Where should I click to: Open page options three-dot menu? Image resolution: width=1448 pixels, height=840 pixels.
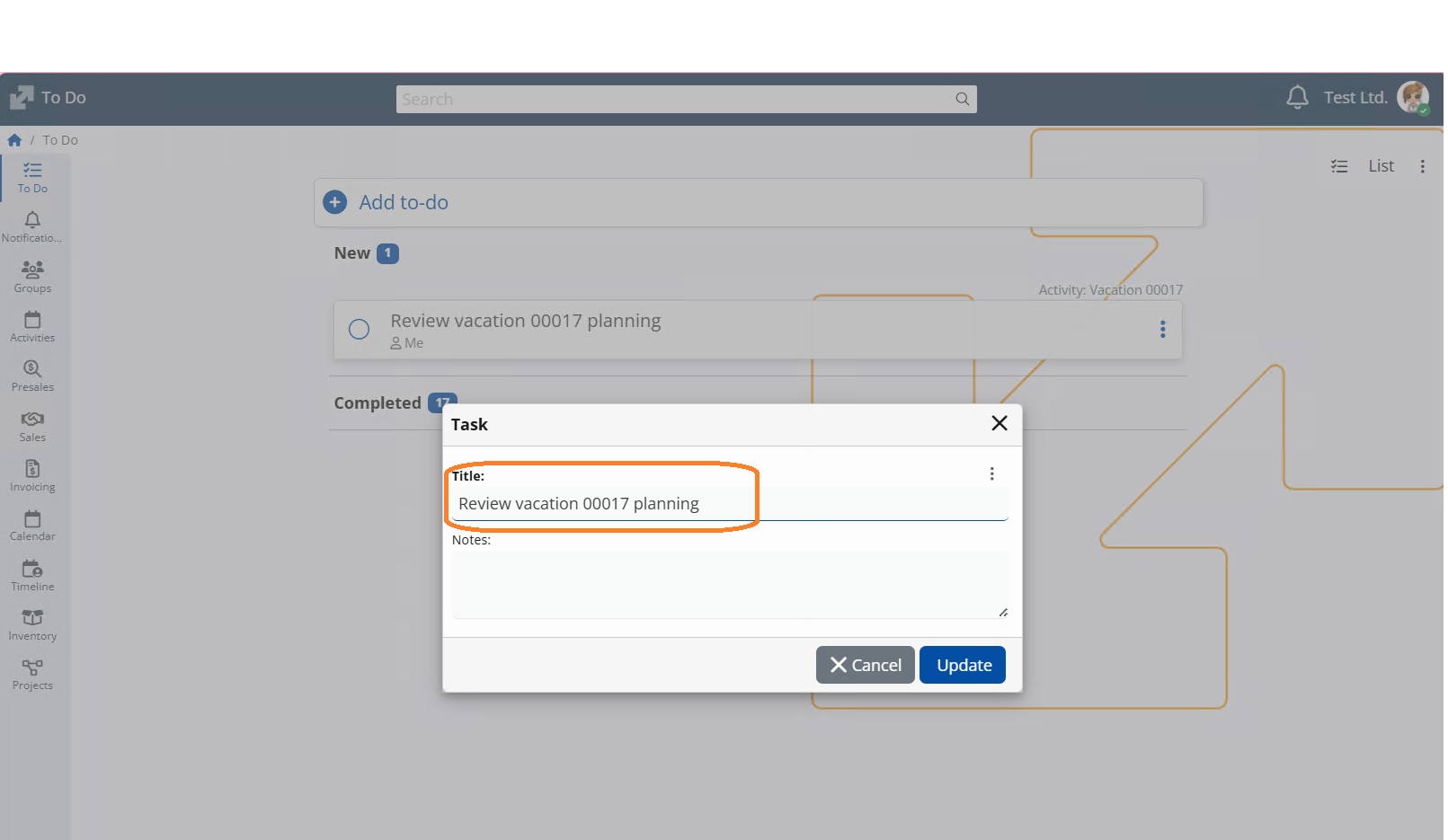point(1422,166)
